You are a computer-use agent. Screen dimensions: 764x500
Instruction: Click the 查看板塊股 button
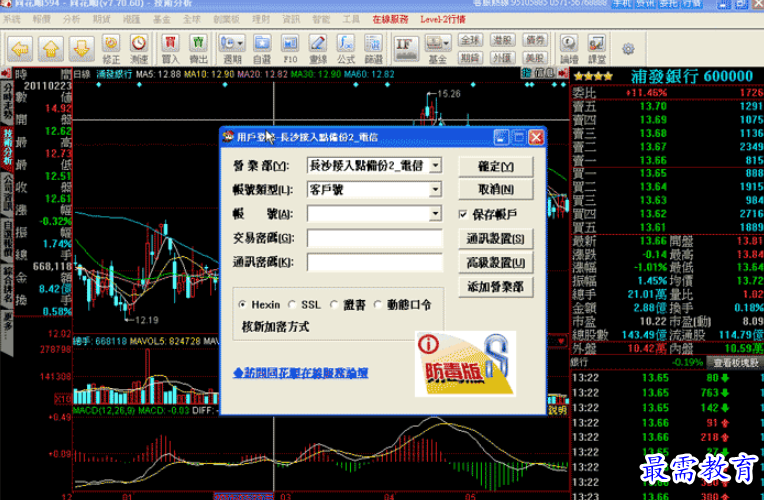736,363
